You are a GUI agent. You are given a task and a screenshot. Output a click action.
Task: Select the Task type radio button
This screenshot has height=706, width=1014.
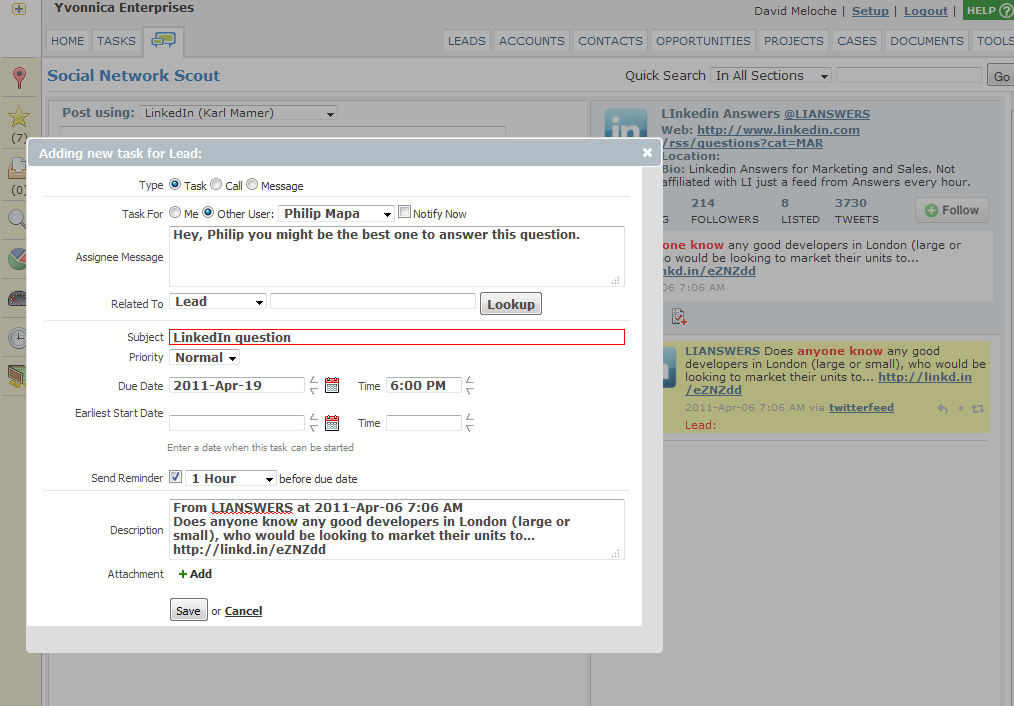point(175,184)
